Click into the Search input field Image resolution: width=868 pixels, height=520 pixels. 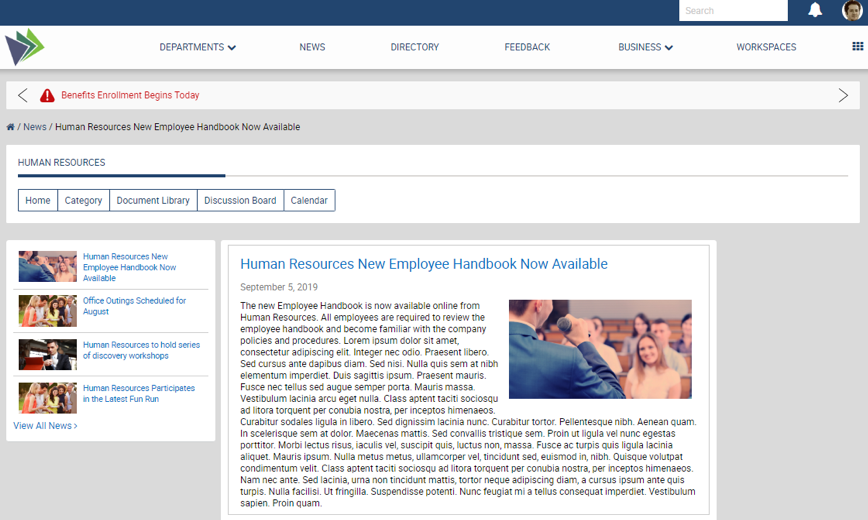click(733, 11)
